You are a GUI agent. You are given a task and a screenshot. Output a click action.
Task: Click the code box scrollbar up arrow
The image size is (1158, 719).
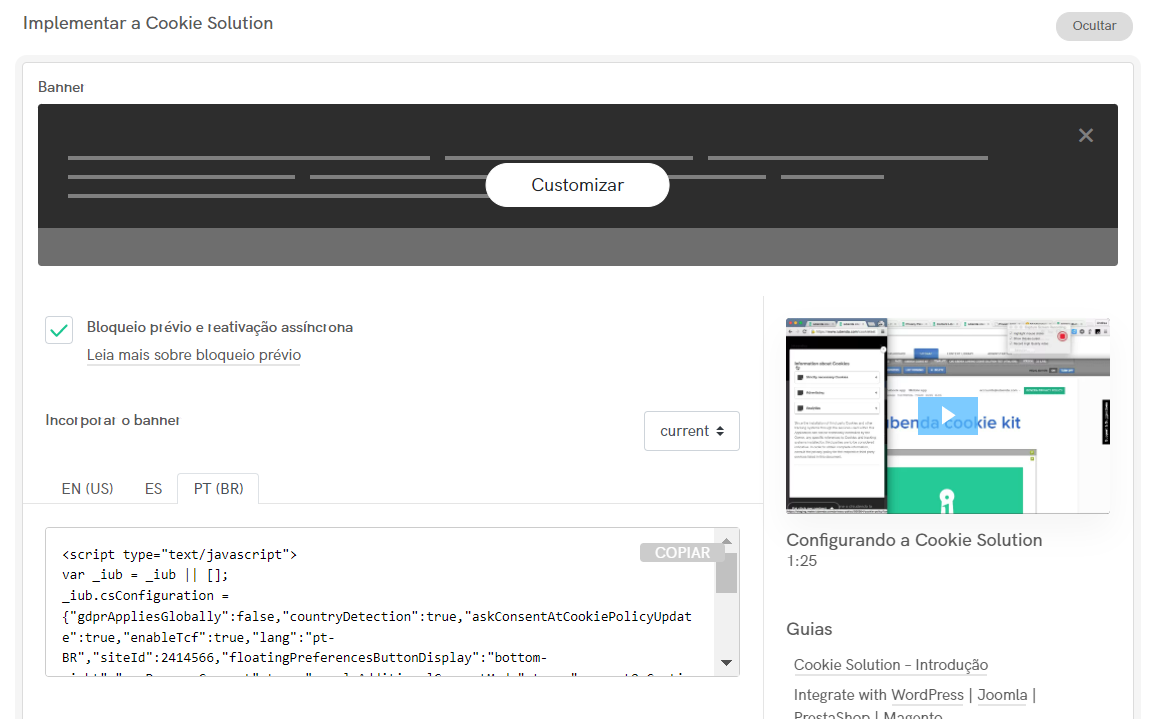pos(727,540)
